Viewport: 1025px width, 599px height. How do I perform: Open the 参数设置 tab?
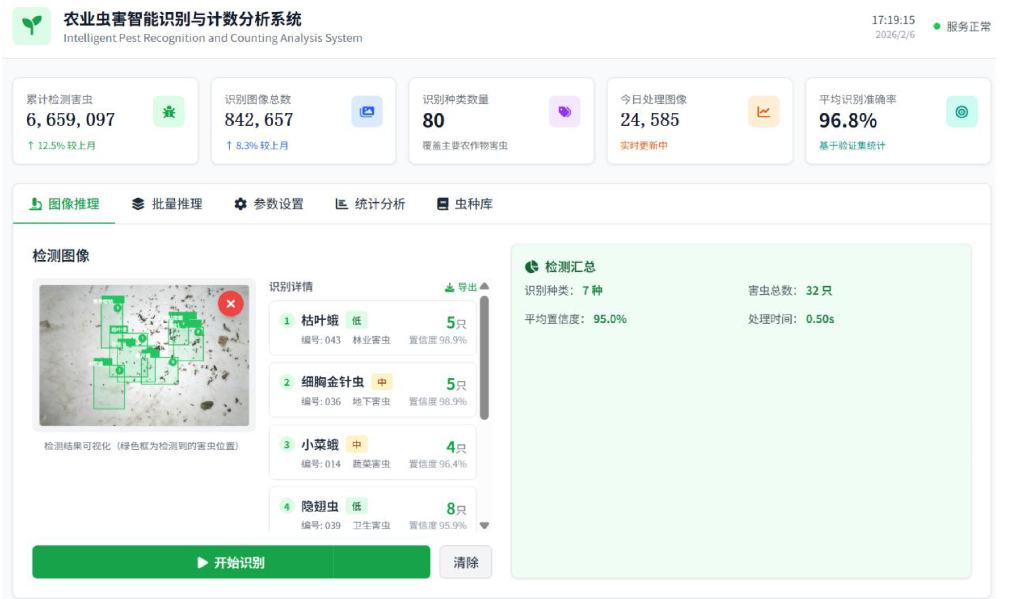(269, 204)
